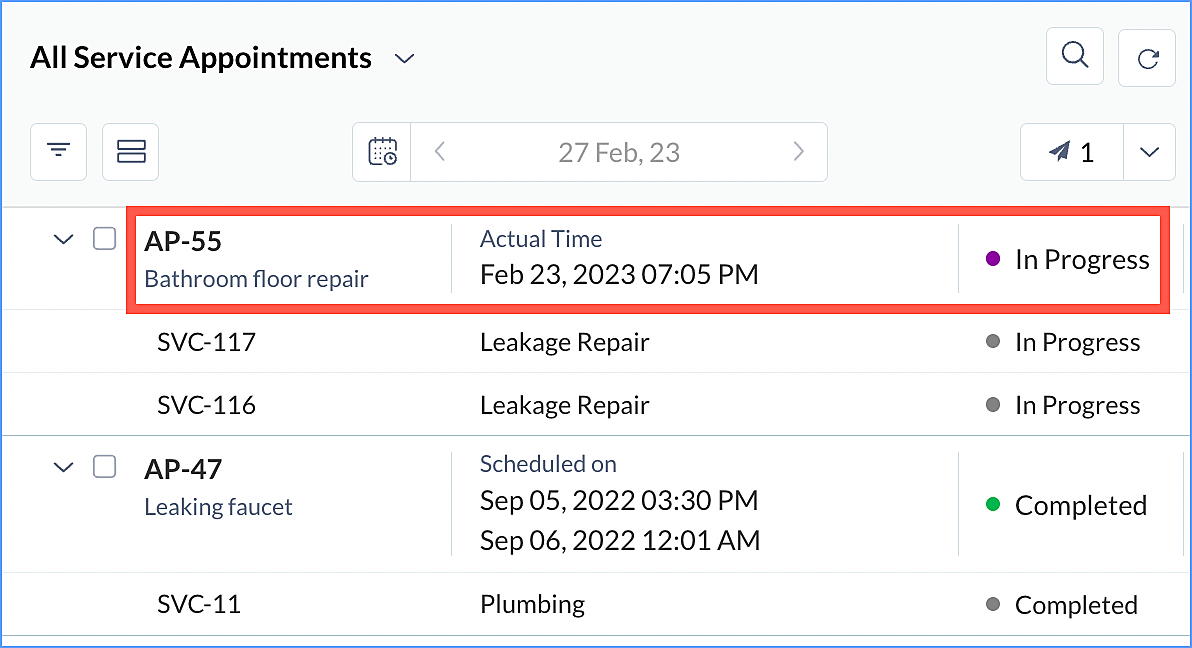The image size is (1192, 648).
Task: Select the SVC-117 service row
Action: (206, 342)
